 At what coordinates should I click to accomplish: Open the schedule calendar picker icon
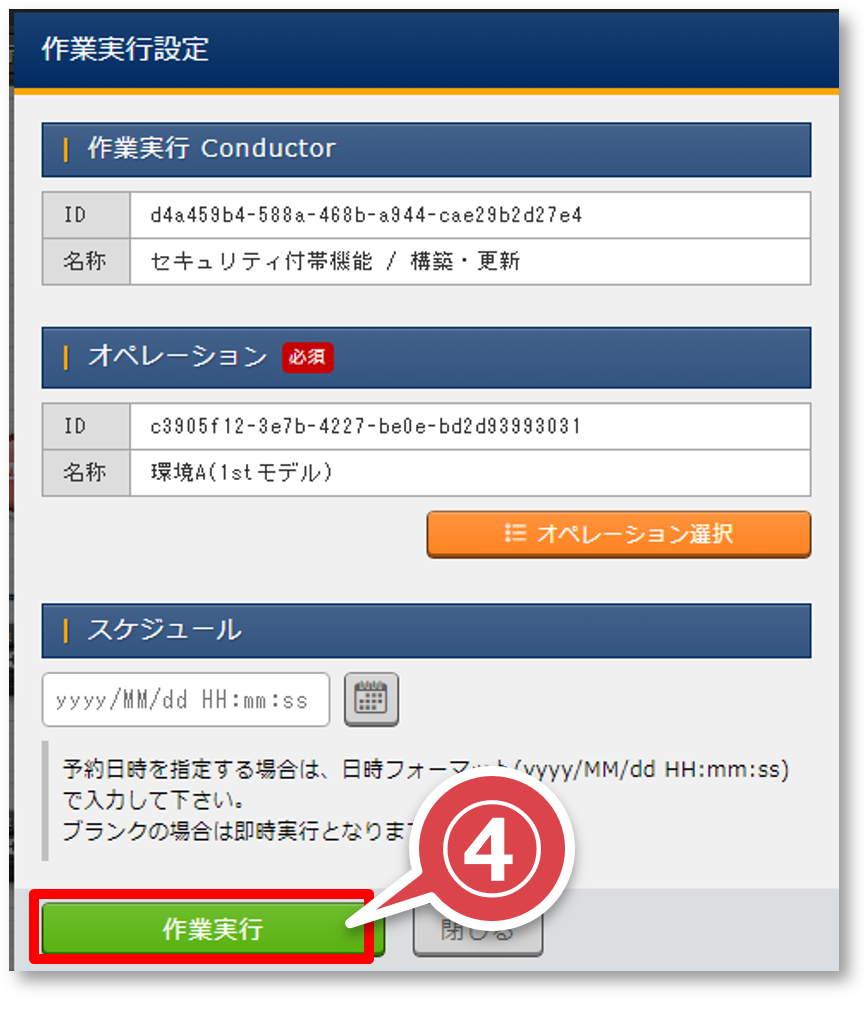pyautogui.click(x=371, y=700)
